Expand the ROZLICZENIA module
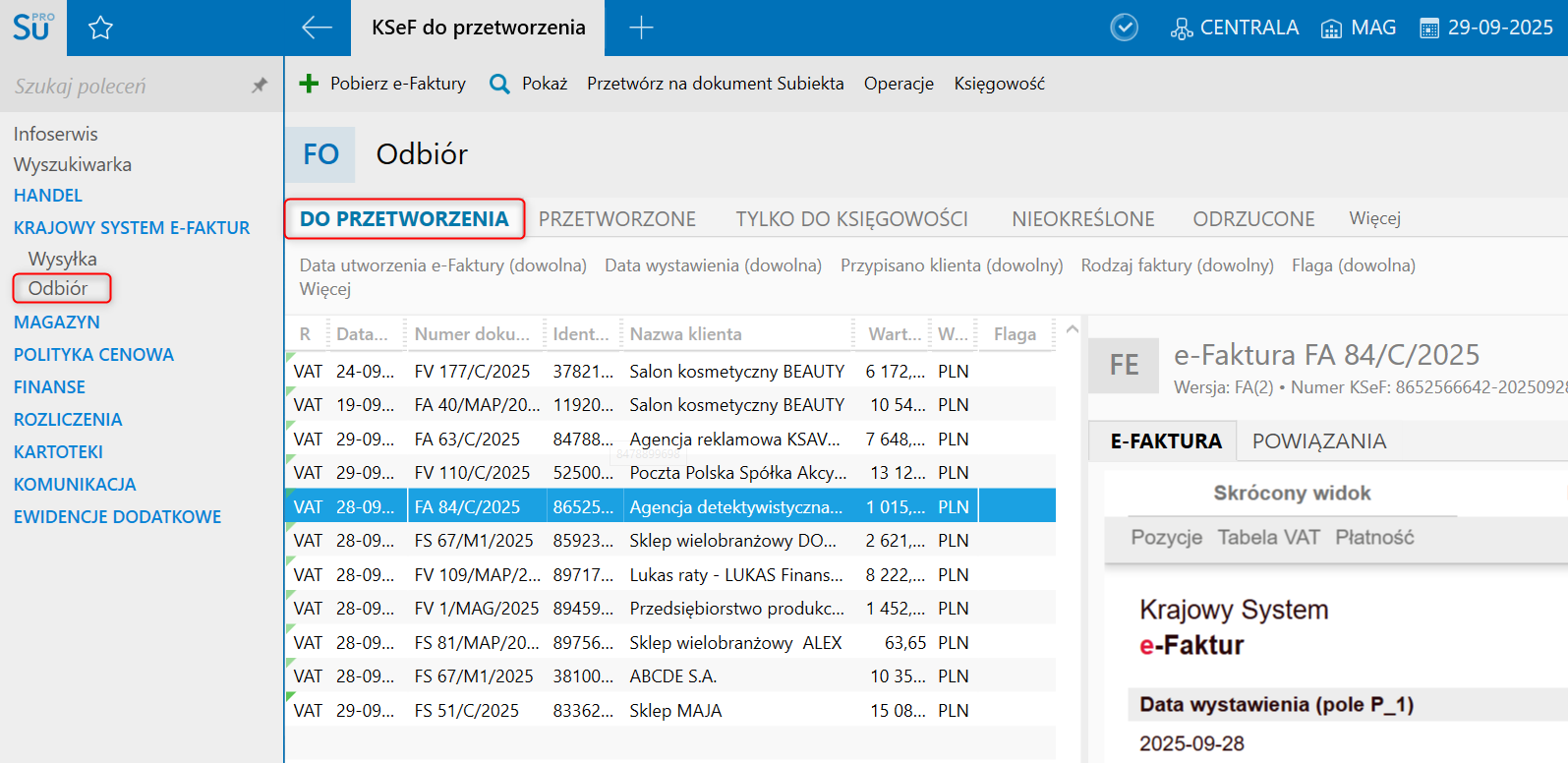Image resolution: width=1568 pixels, height=763 pixels. (68, 420)
